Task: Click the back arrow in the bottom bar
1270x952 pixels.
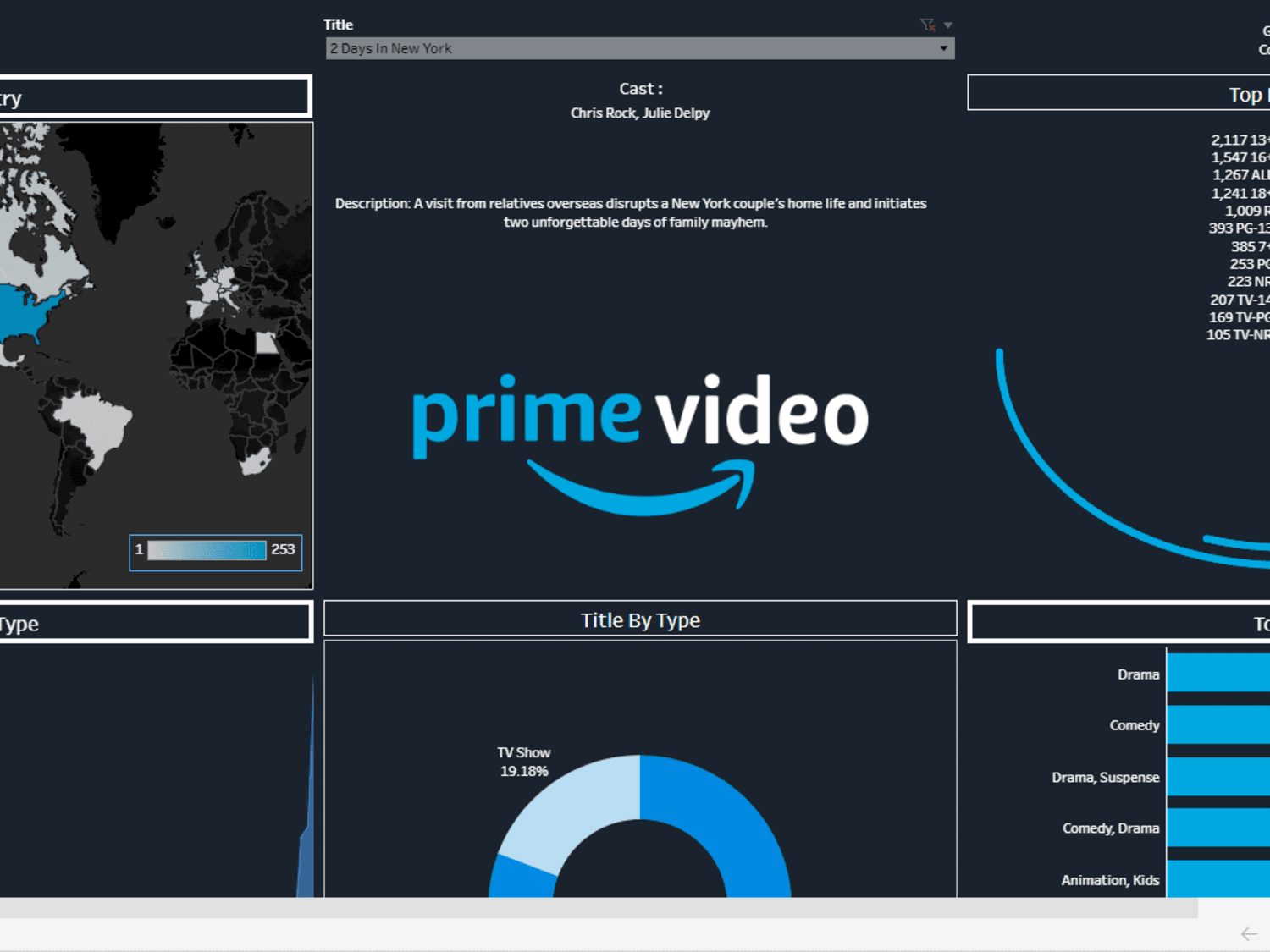Action: tap(1249, 934)
